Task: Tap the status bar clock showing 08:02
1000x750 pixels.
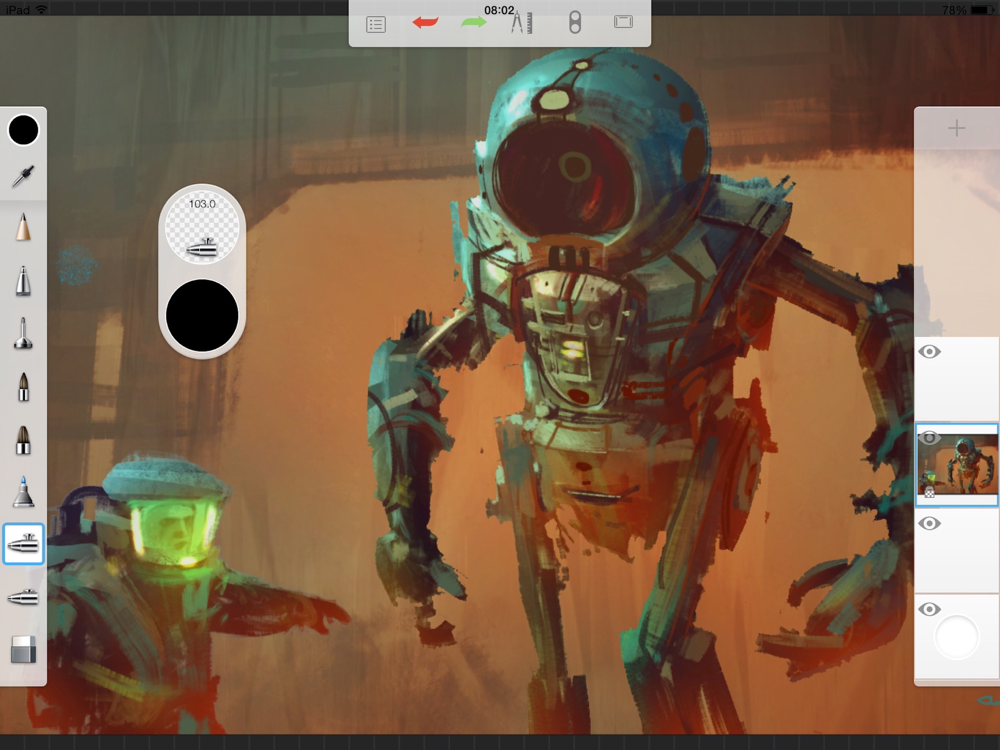Action: tap(499, 10)
